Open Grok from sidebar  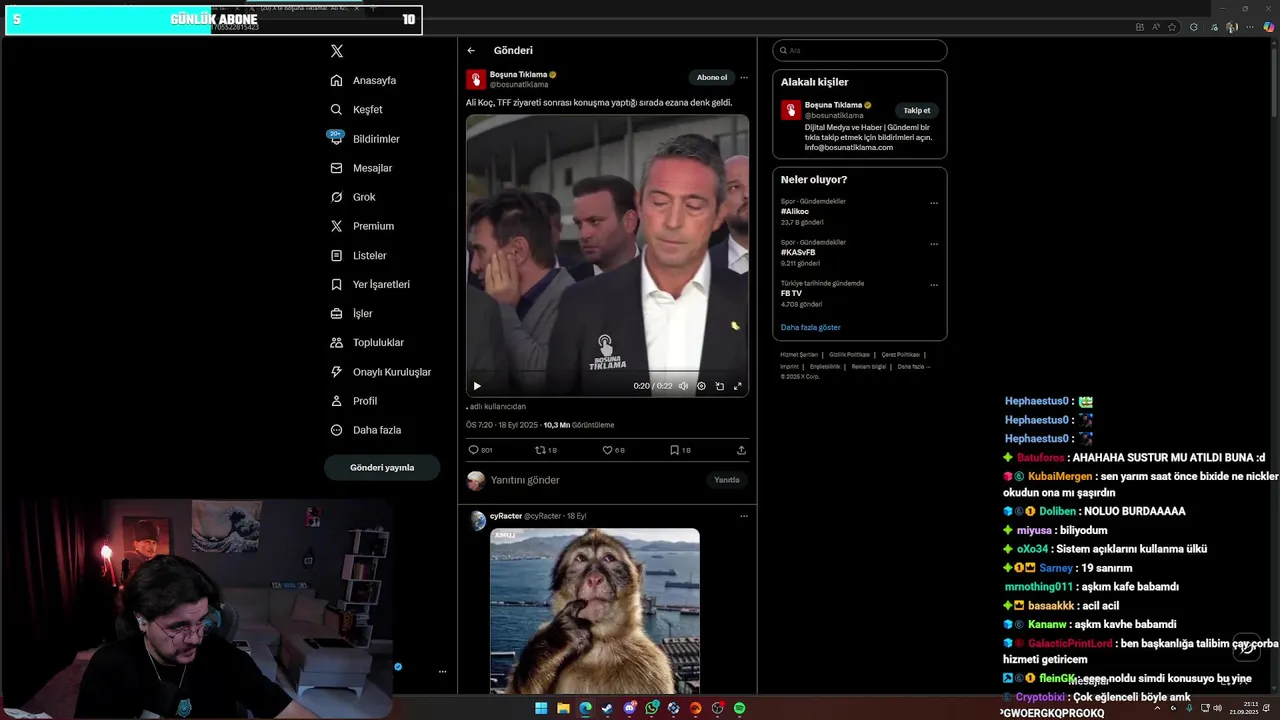[353, 197]
